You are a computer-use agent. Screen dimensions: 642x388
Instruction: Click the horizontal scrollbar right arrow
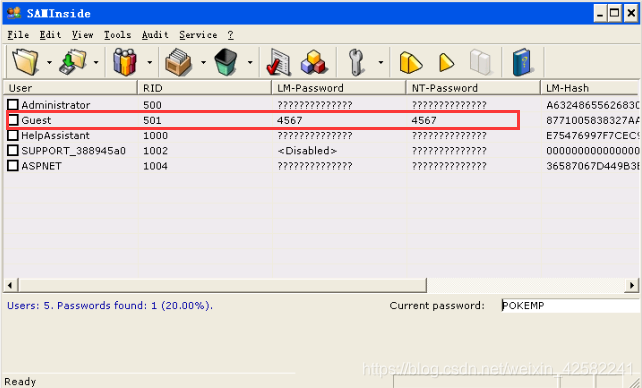[x=632, y=285]
